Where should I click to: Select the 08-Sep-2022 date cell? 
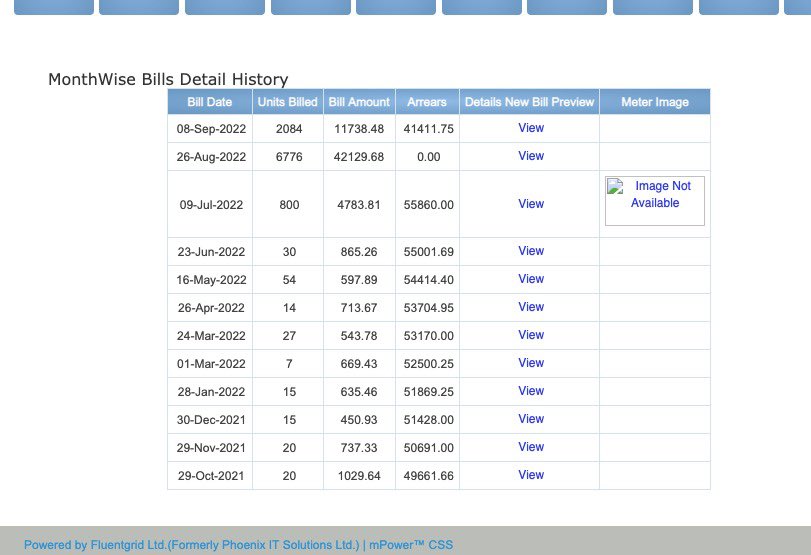tap(211, 129)
